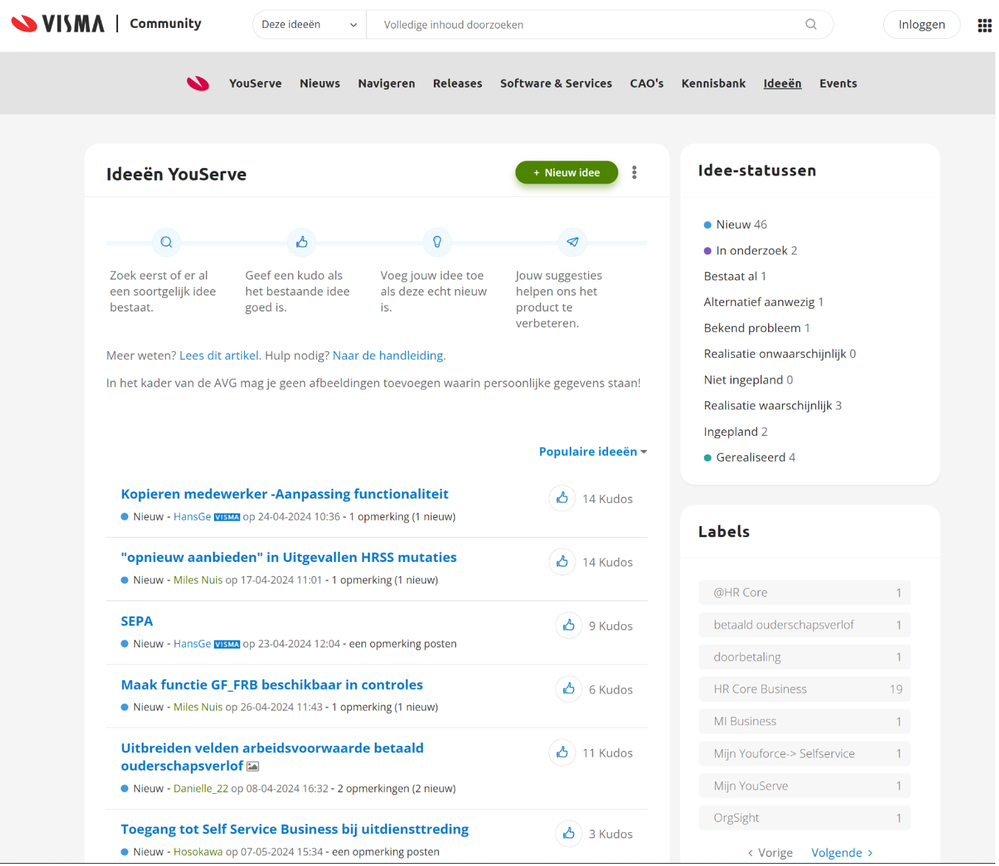
Task: Open Toegang tot Self Service Business idea
Action: [x=295, y=829]
